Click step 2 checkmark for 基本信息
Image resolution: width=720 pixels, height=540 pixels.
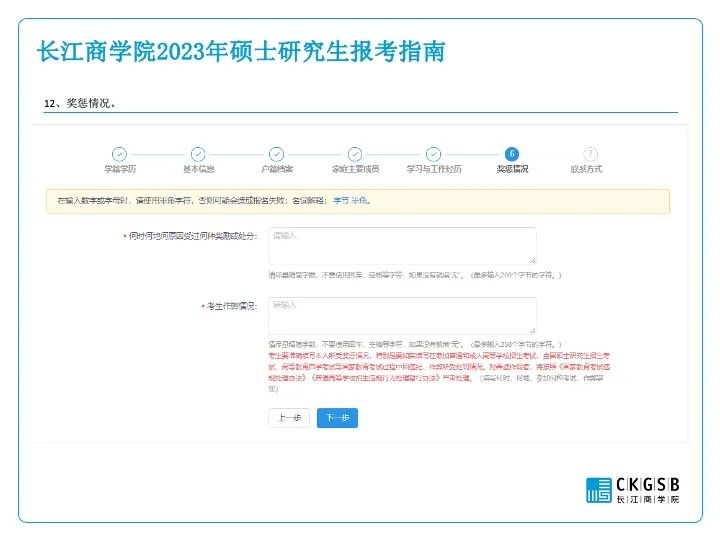pyautogui.click(x=198, y=154)
